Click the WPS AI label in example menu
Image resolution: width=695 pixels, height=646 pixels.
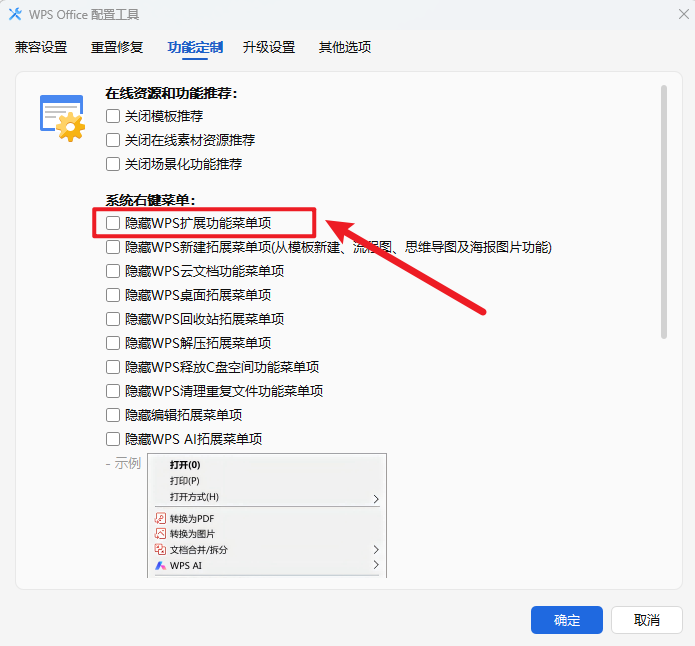pos(186,565)
